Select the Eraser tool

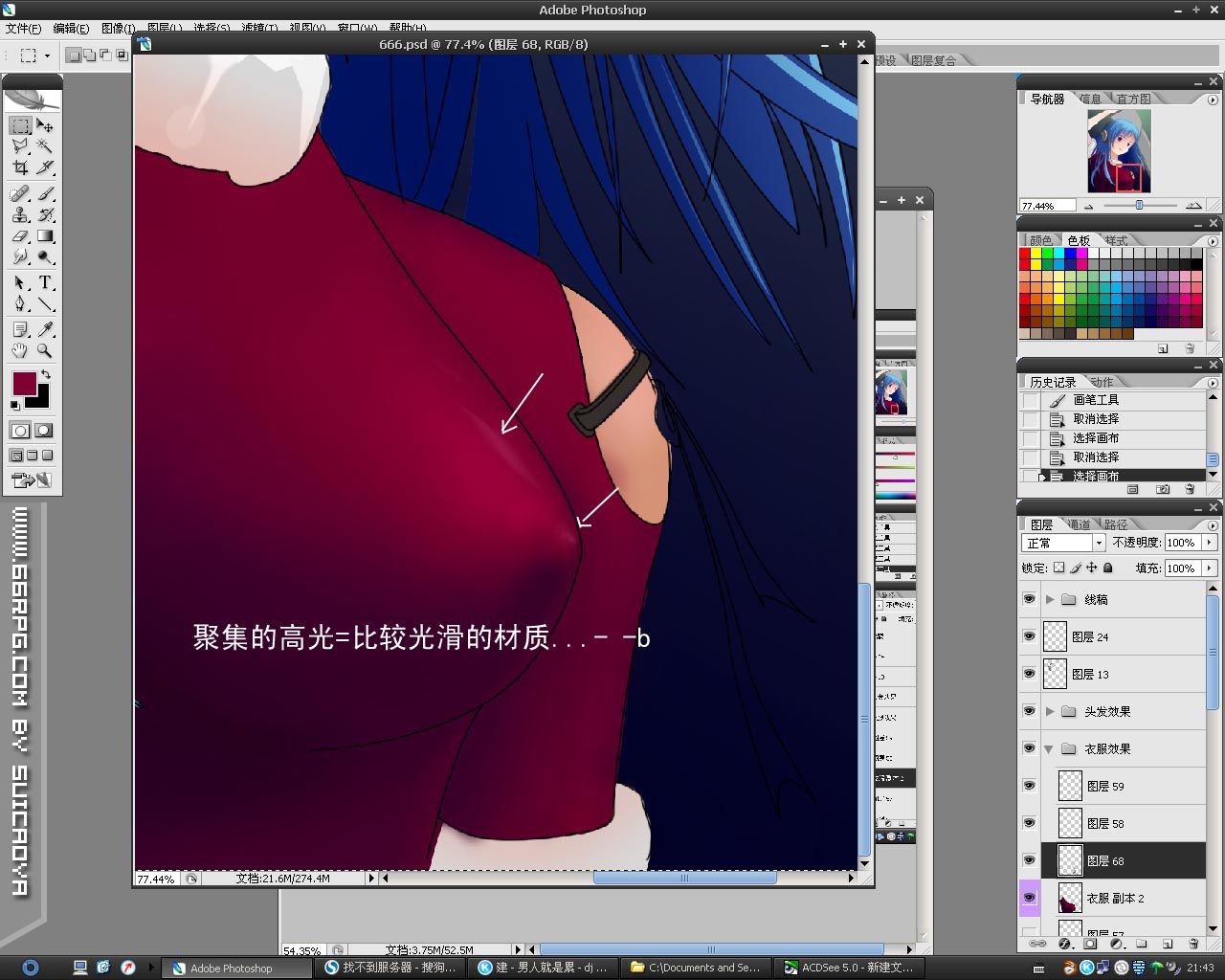tap(20, 235)
